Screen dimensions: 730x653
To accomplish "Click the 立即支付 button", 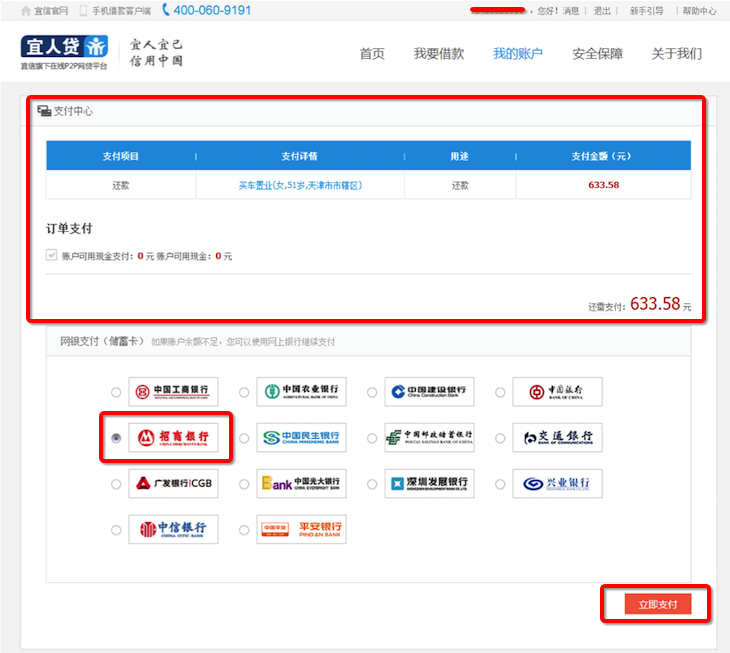I will pyautogui.click(x=657, y=604).
